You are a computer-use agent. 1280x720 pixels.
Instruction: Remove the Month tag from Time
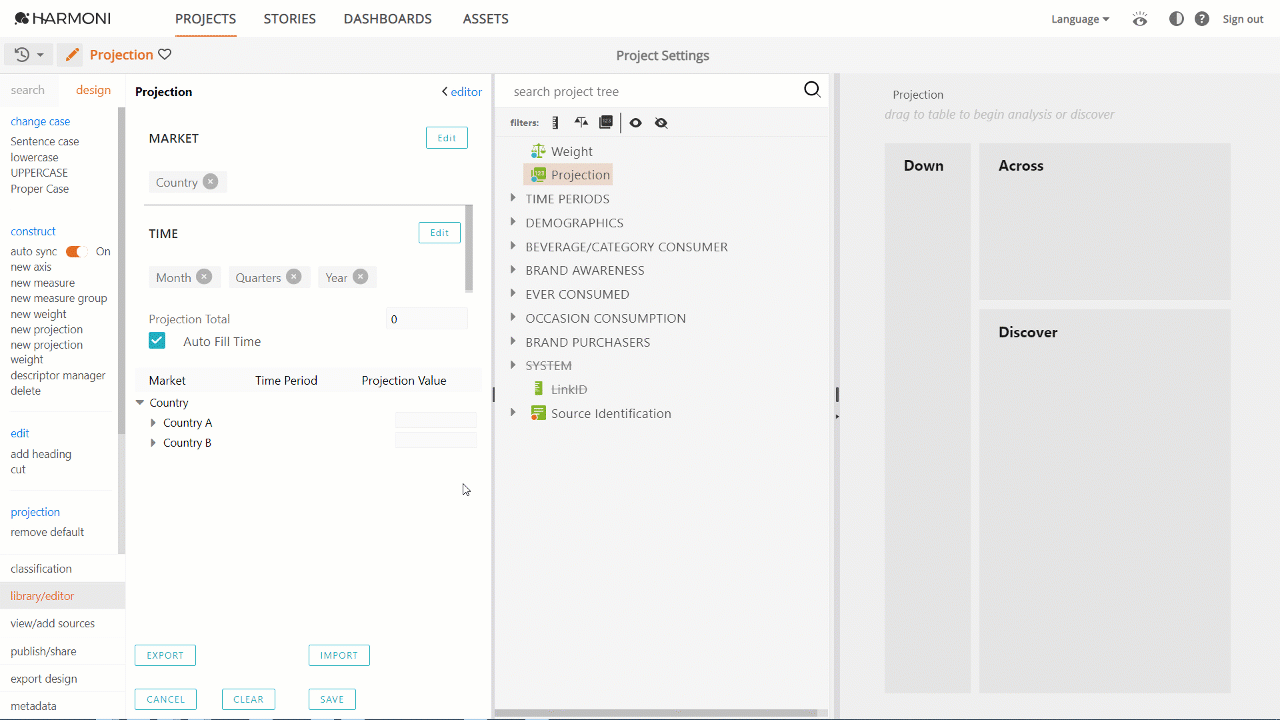(x=204, y=277)
